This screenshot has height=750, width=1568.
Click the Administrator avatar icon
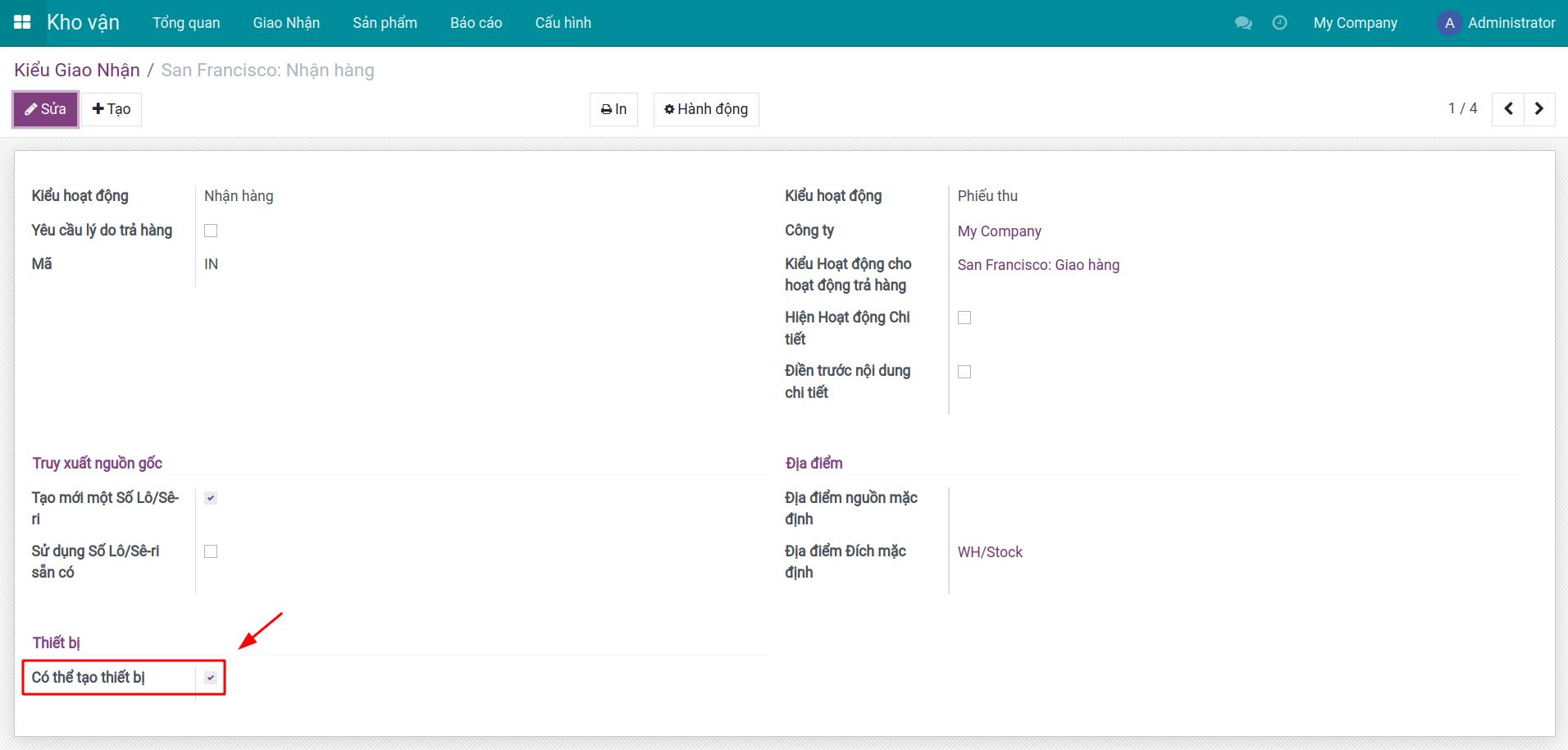pos(1449,23)
